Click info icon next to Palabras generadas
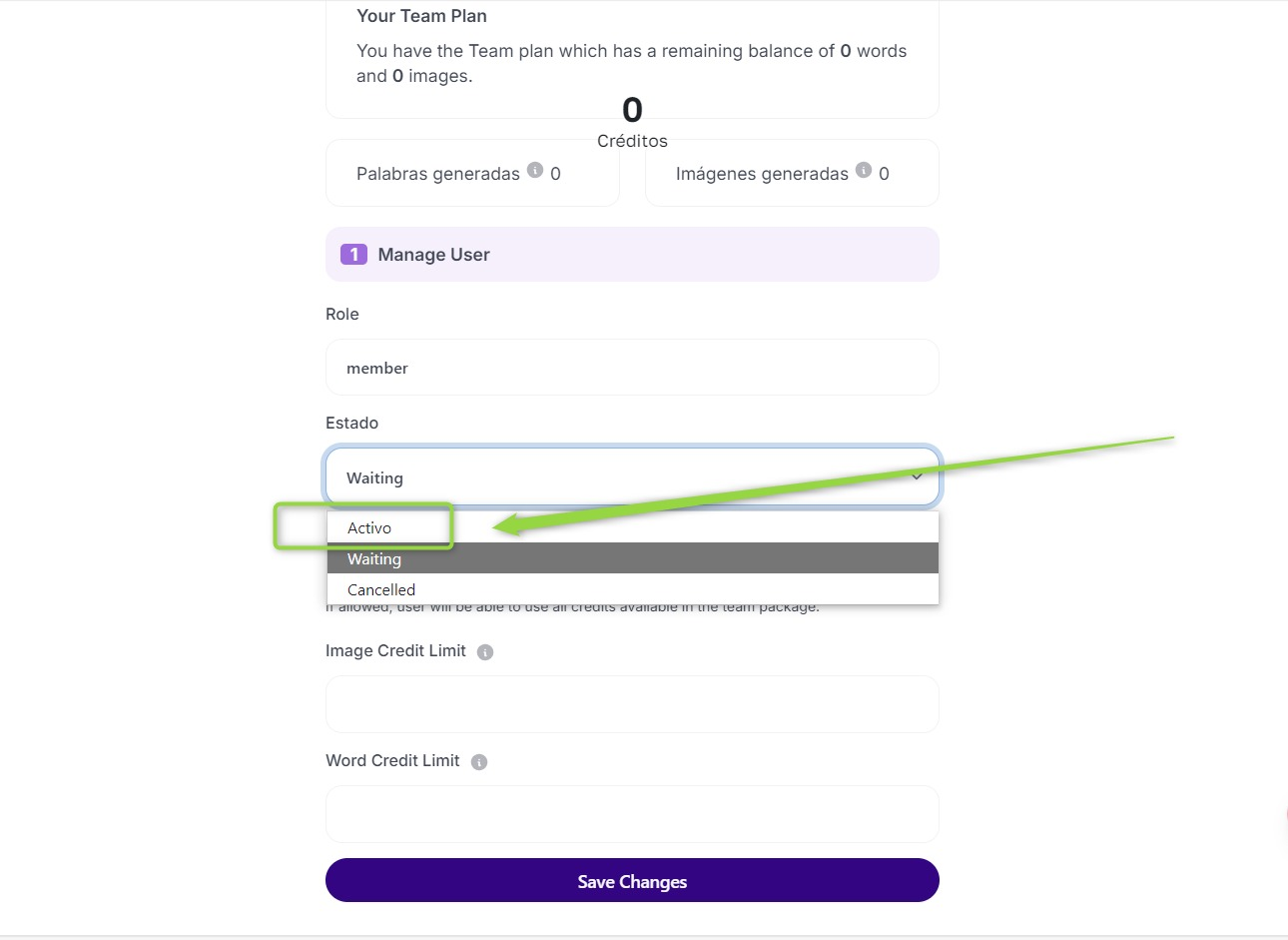Image resolution: width=1288 pixels, height=940 pixels. pyautogui.click(x=535, y=170)
